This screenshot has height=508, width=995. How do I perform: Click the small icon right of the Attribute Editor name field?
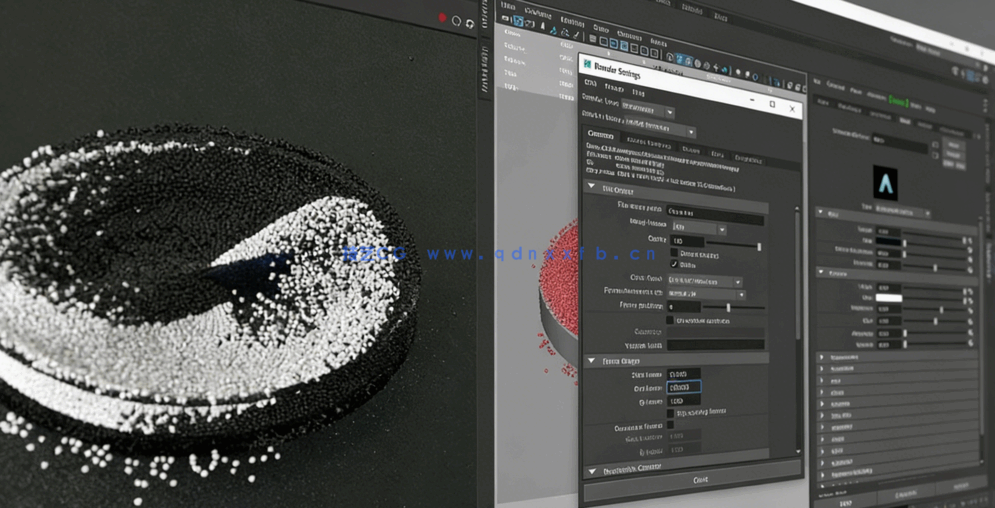coord(935,143)
